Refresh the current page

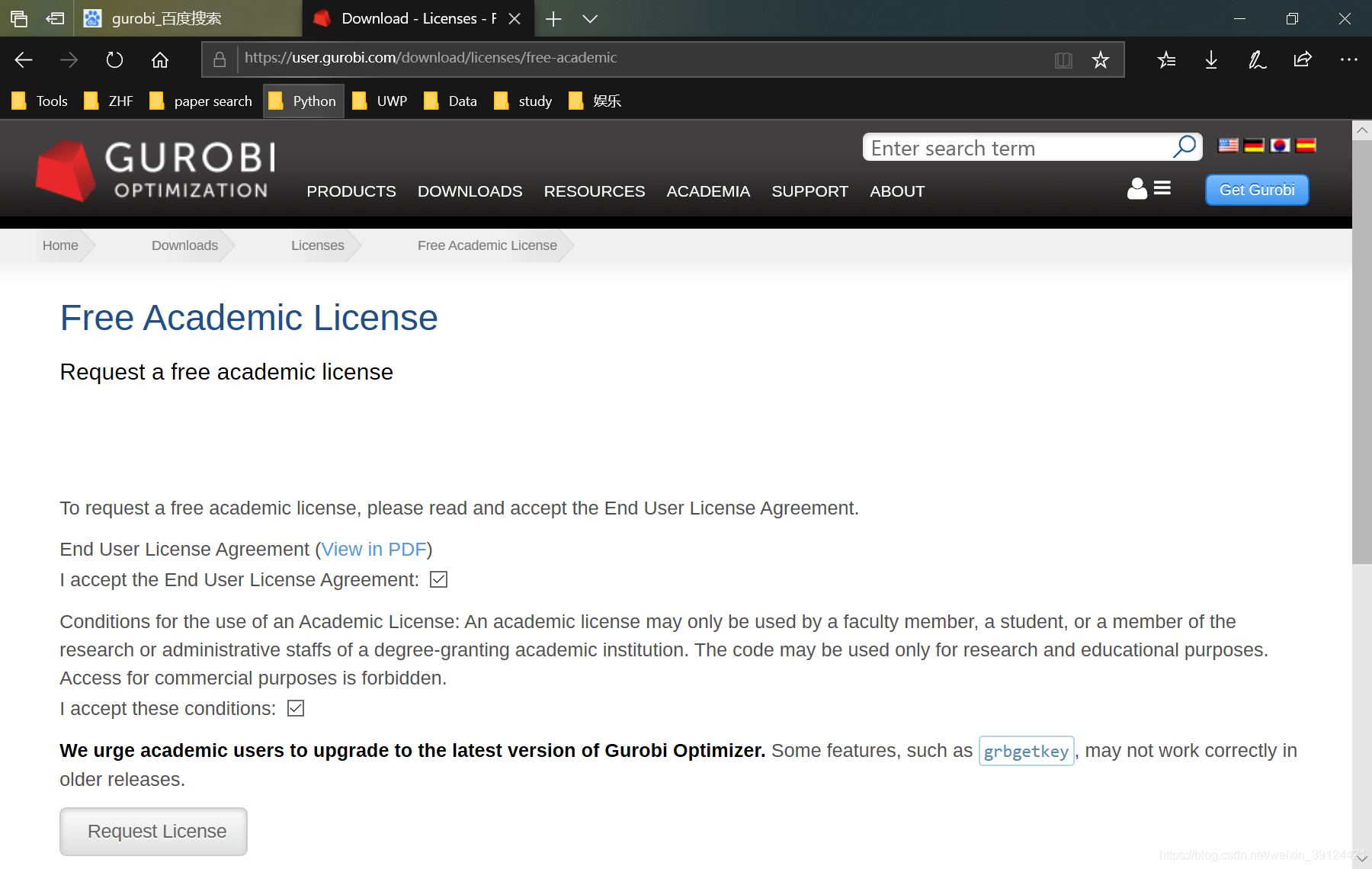[x=114, y=59]
